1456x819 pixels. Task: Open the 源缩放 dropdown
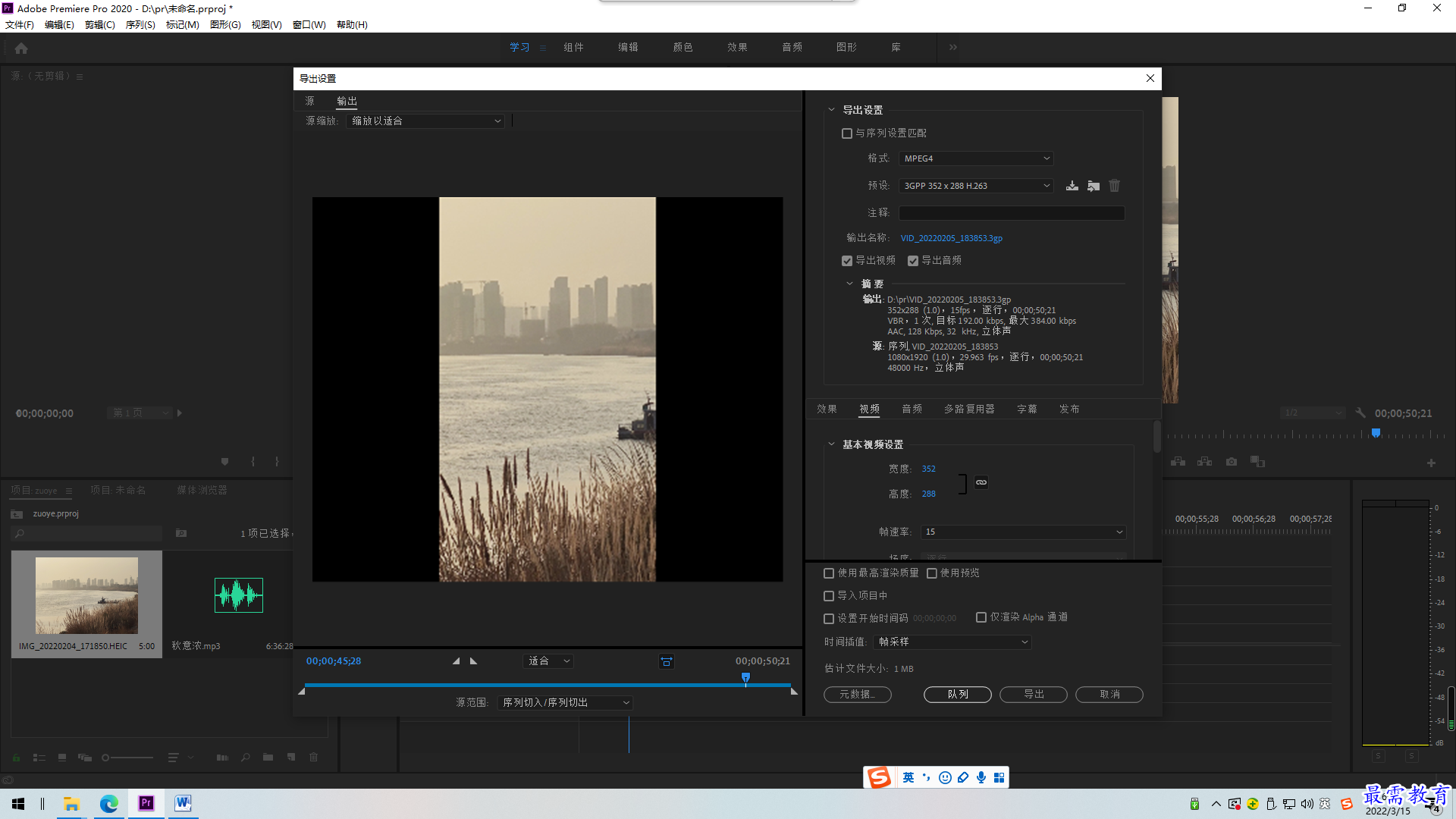[425, 121]
